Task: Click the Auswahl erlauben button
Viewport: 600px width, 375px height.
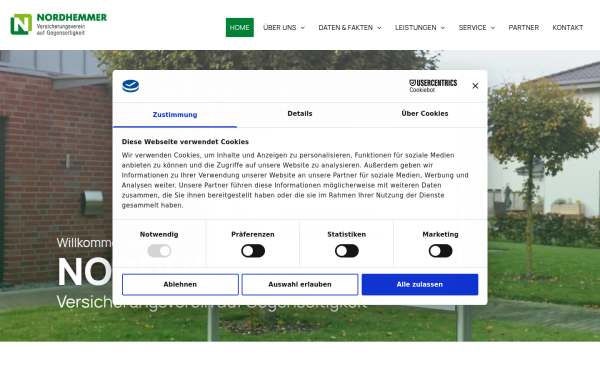Action: (300, 284)
